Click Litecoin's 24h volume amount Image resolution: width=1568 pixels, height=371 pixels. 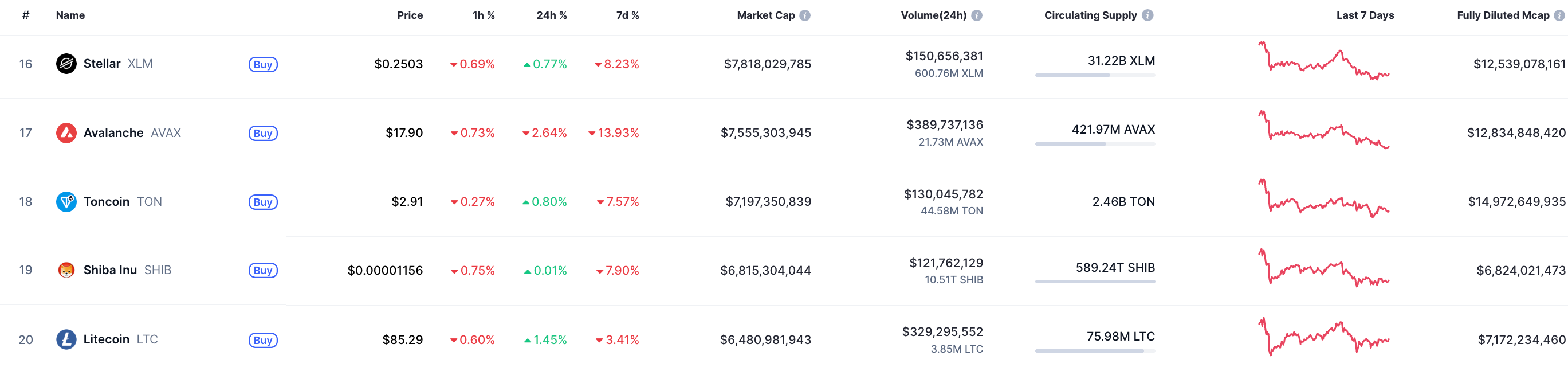942,332
